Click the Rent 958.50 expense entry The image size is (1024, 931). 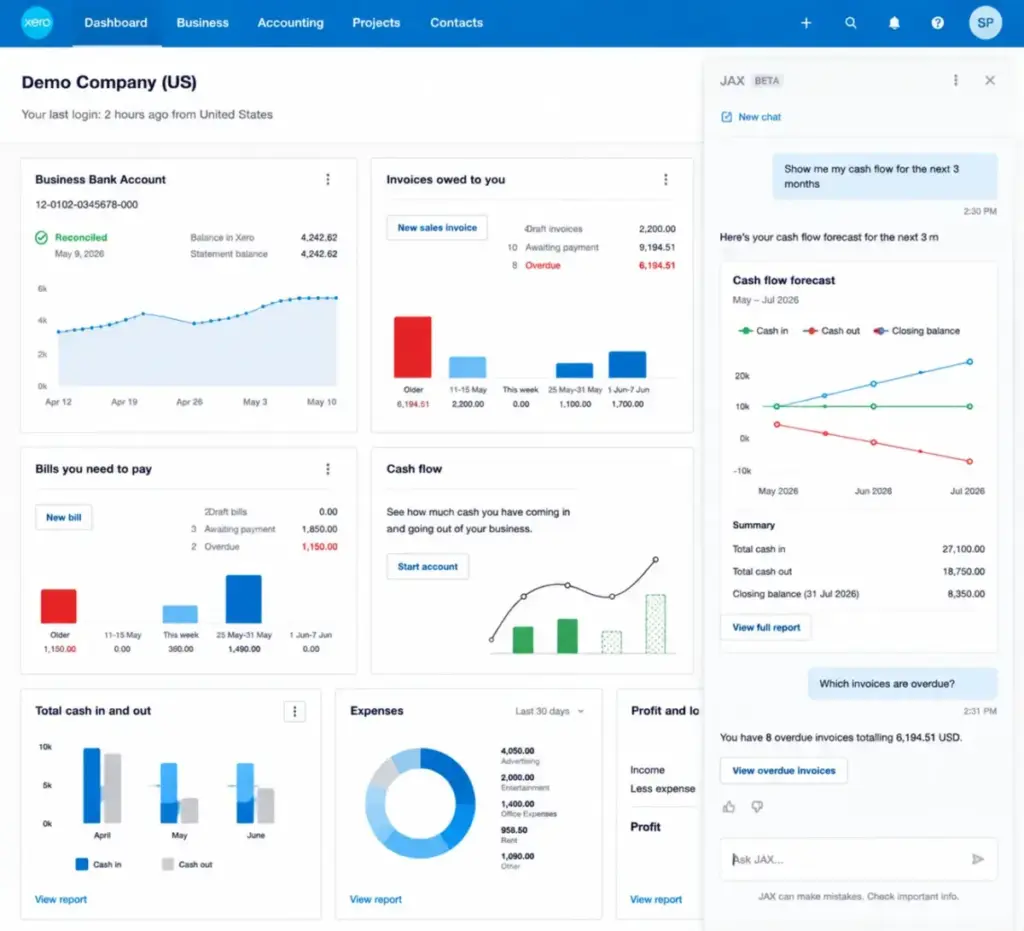click(514, 834)
